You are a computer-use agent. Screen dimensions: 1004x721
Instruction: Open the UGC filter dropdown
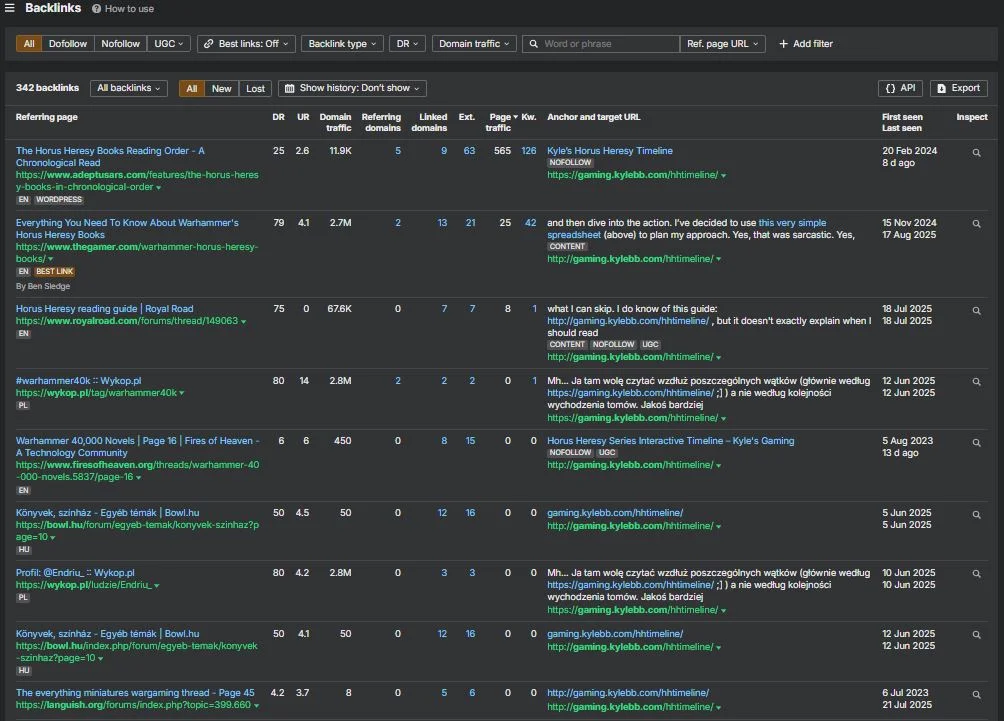pyautogui.click(x=169, y=44)
